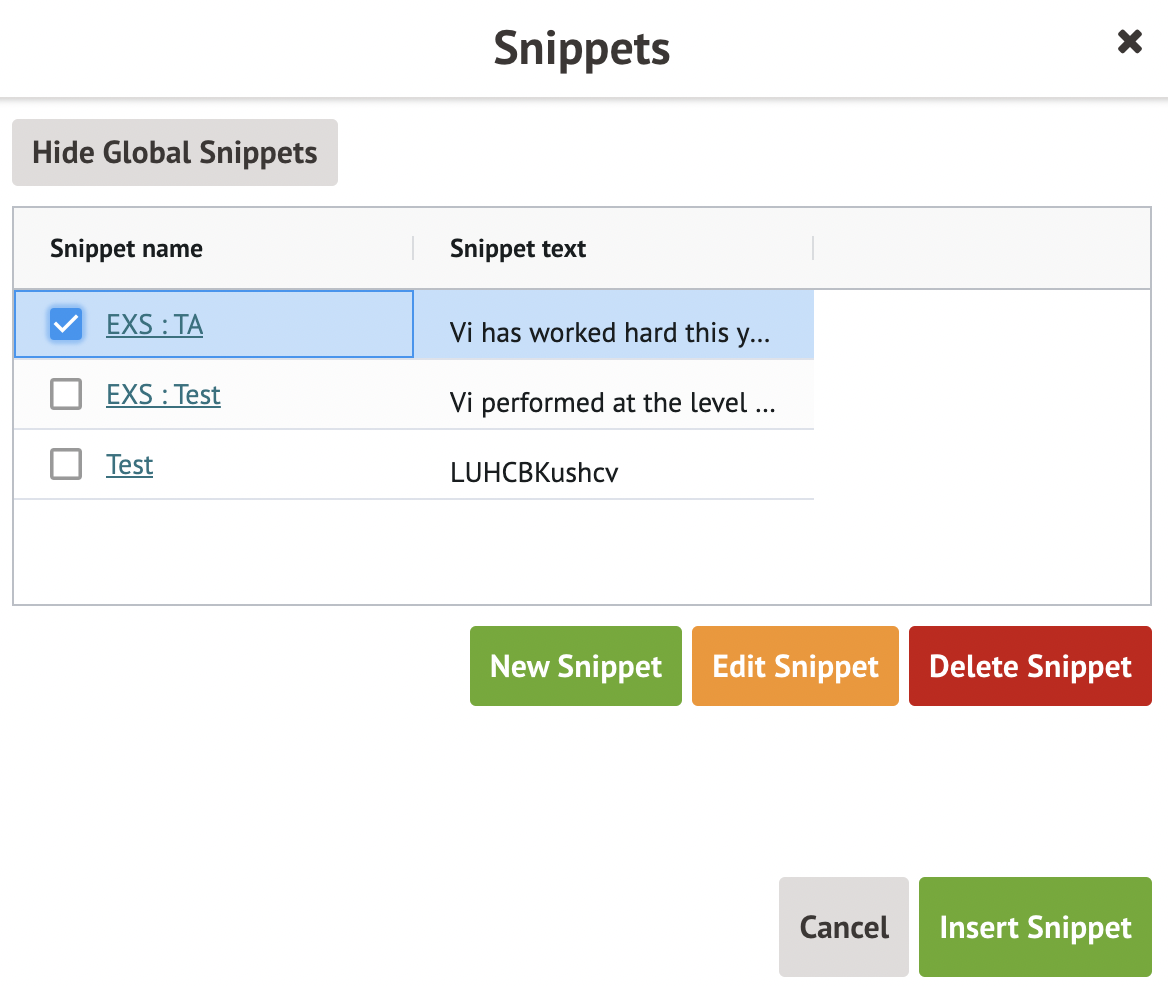Create a New Snippet
Image resolution: width=1168 pixels, height=986 pixels.
point(575,666)
